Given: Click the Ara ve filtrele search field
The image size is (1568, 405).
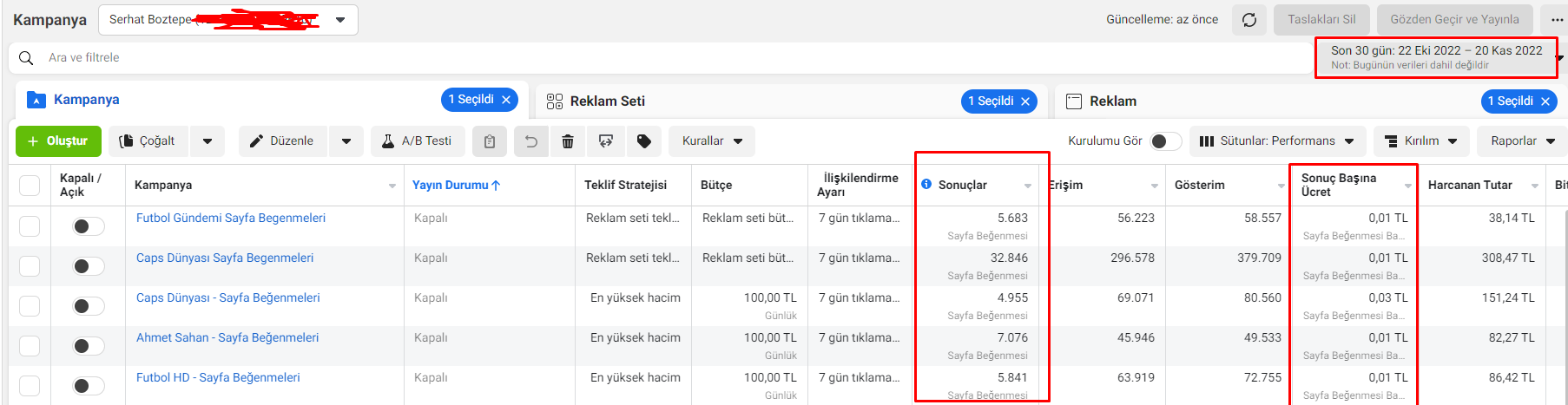Looking at the screenshot, I should coord(660,57).
